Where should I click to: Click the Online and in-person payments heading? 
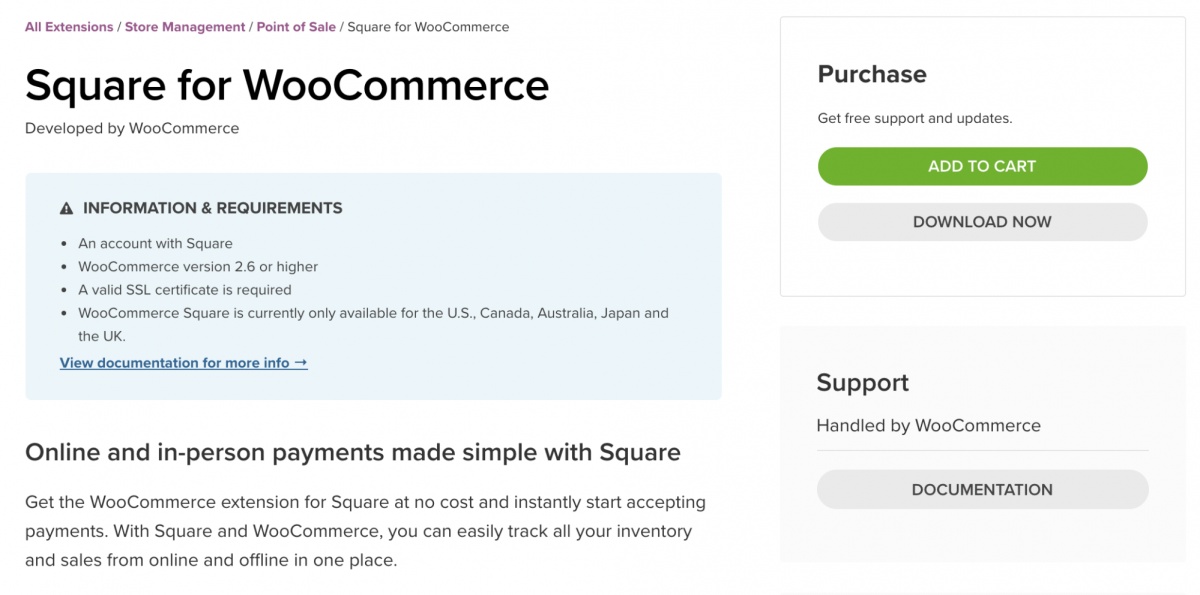click(x=352, y=452)
